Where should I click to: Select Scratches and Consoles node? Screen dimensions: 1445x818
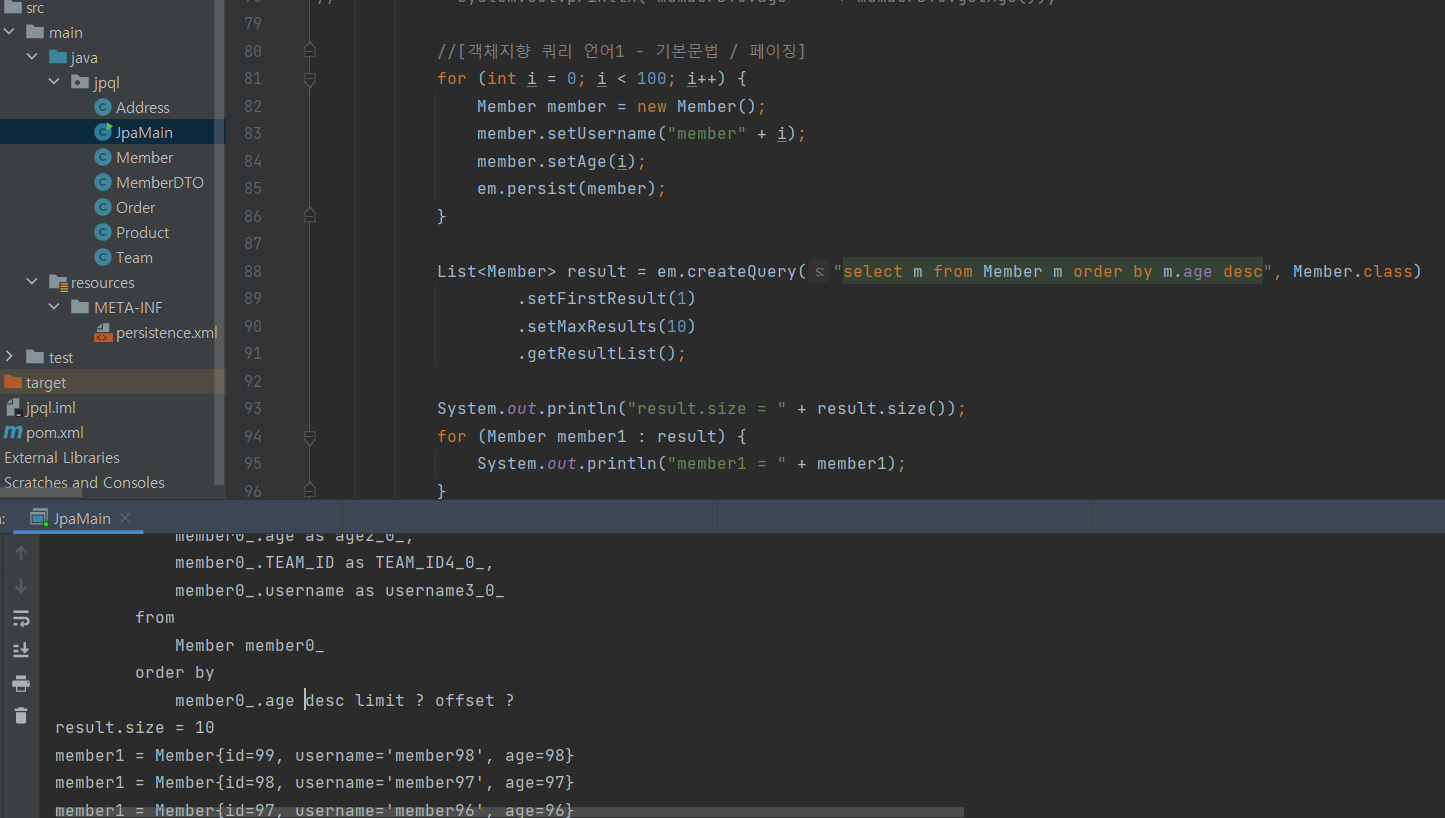point(84,482)
